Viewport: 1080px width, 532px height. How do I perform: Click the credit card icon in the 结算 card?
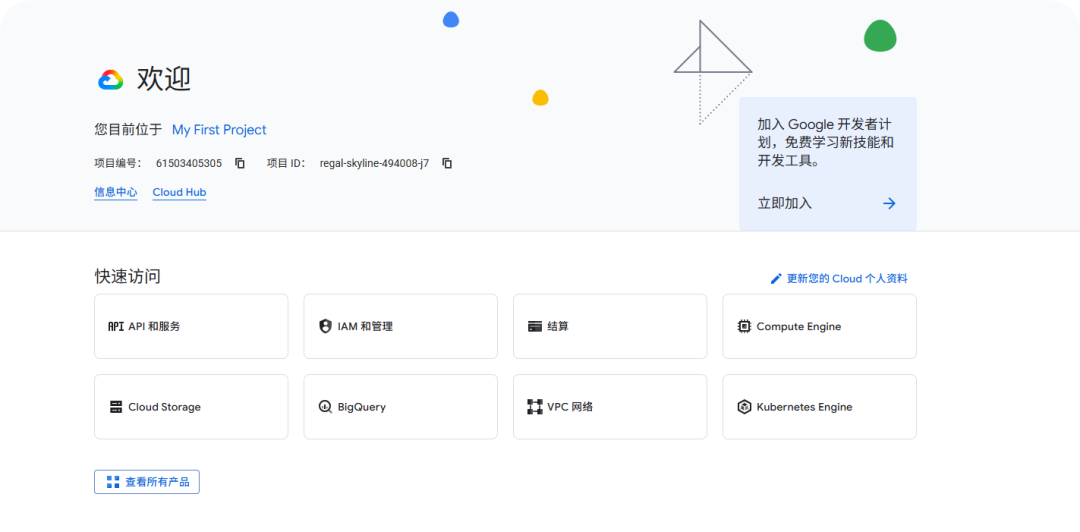tap(534, 327)
